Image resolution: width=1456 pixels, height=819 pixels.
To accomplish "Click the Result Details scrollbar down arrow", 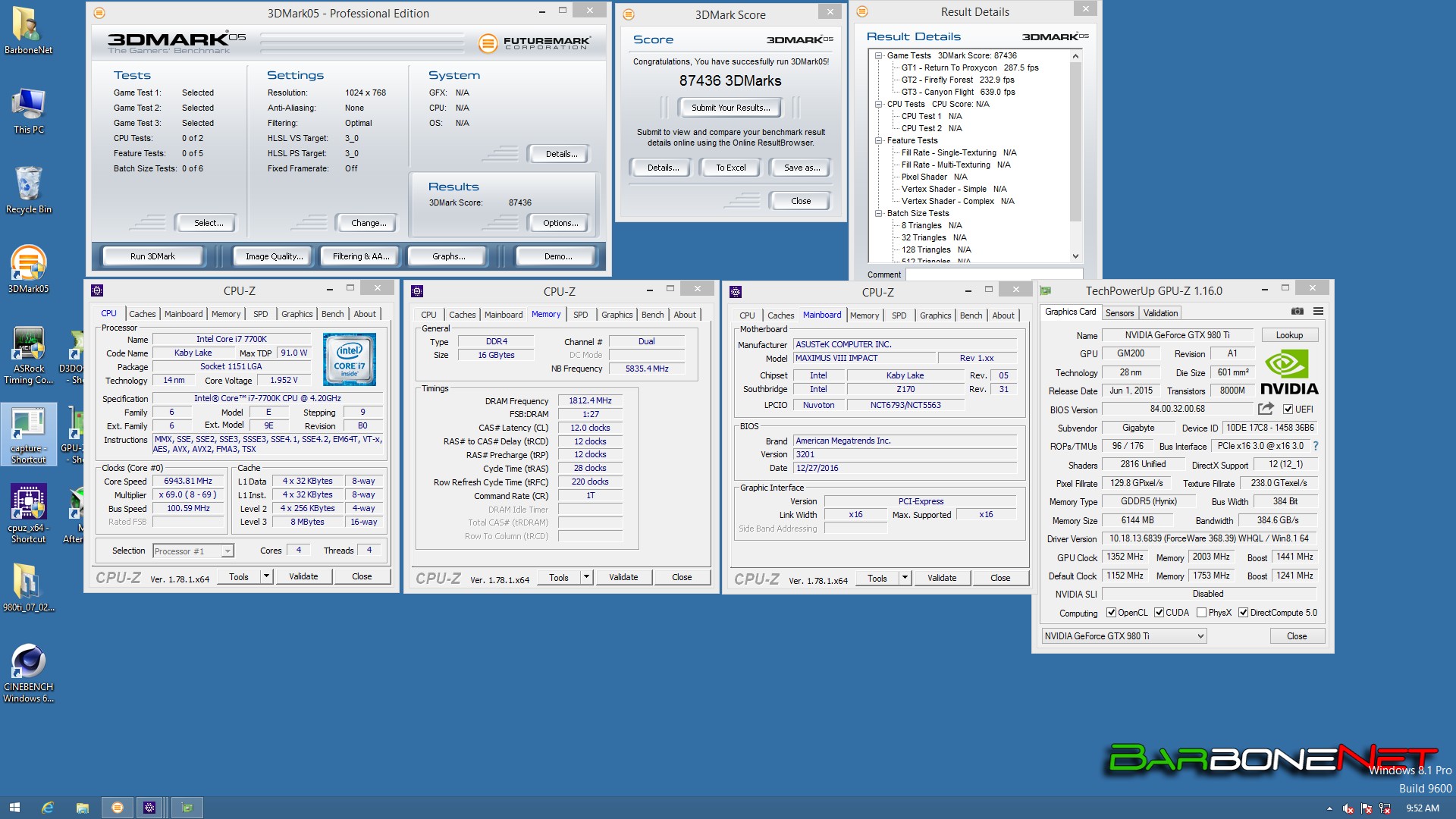I will coord(1075,256).
